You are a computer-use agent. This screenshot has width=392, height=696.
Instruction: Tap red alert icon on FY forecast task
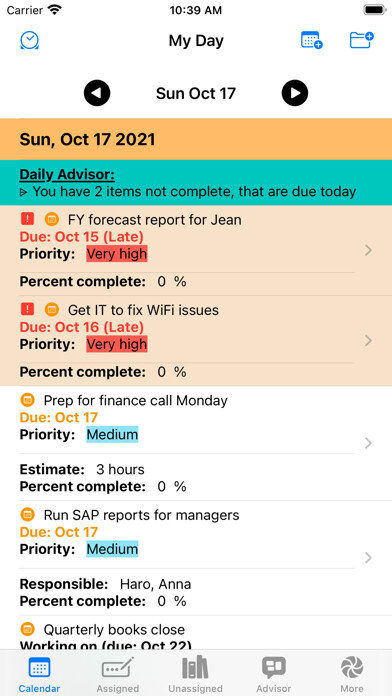(x=28, y=219)
